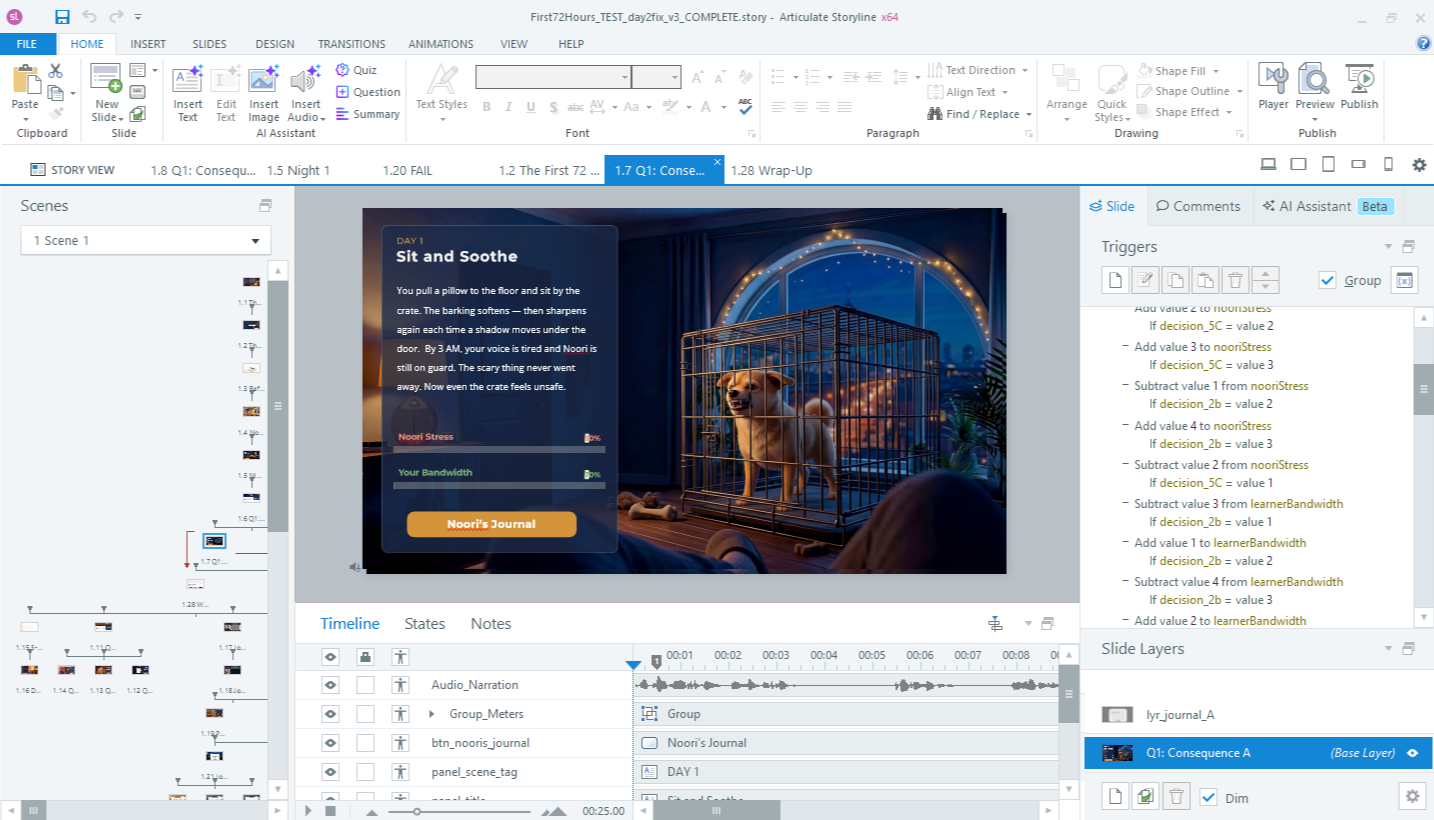This screenshot has height=820, width=1434.
Task: Click the timeline align objects icon
Action: [x=995, y=624]
